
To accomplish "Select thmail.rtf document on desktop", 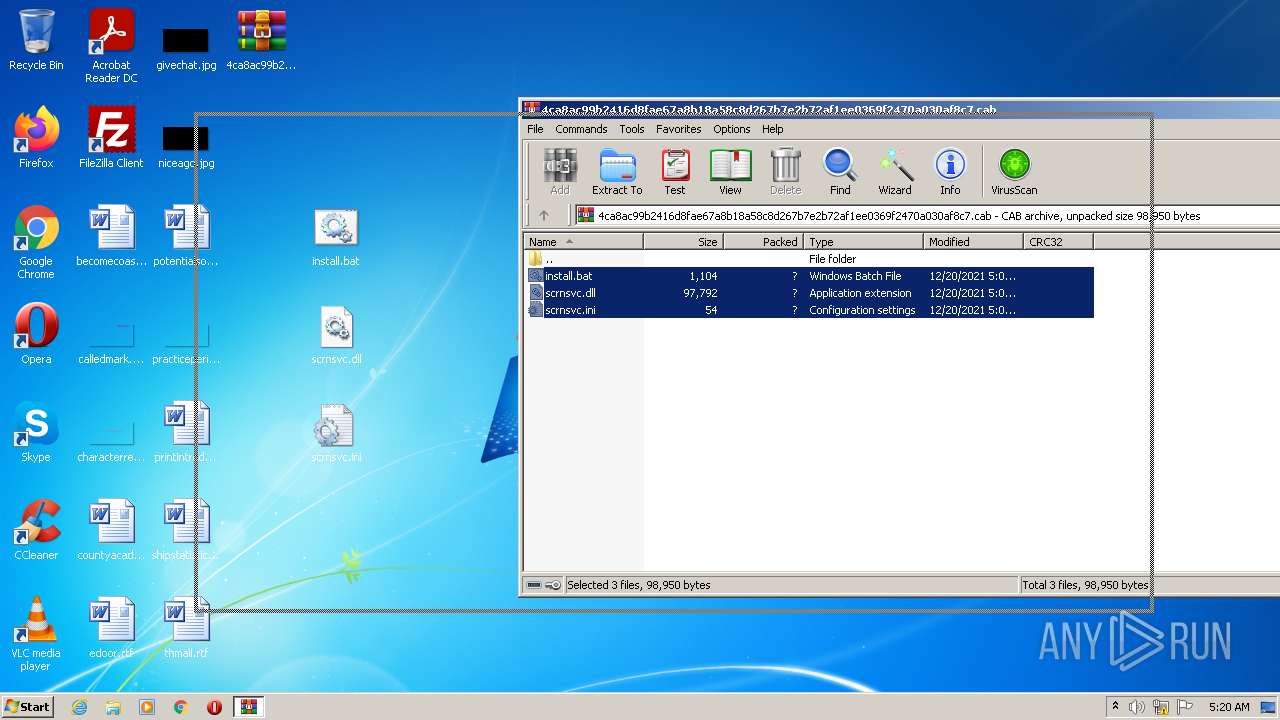I will tap(186, 628).
